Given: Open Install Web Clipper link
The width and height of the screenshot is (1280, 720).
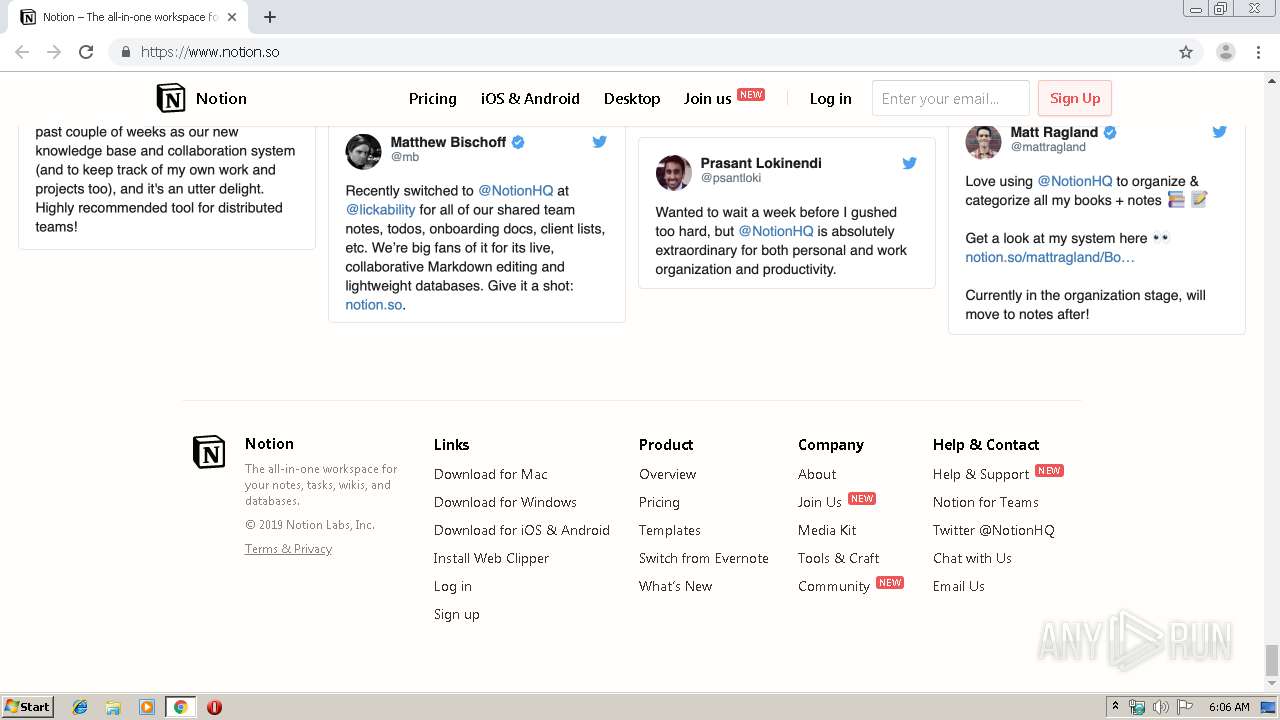Looking at the screenshot, I should point(491,558).
